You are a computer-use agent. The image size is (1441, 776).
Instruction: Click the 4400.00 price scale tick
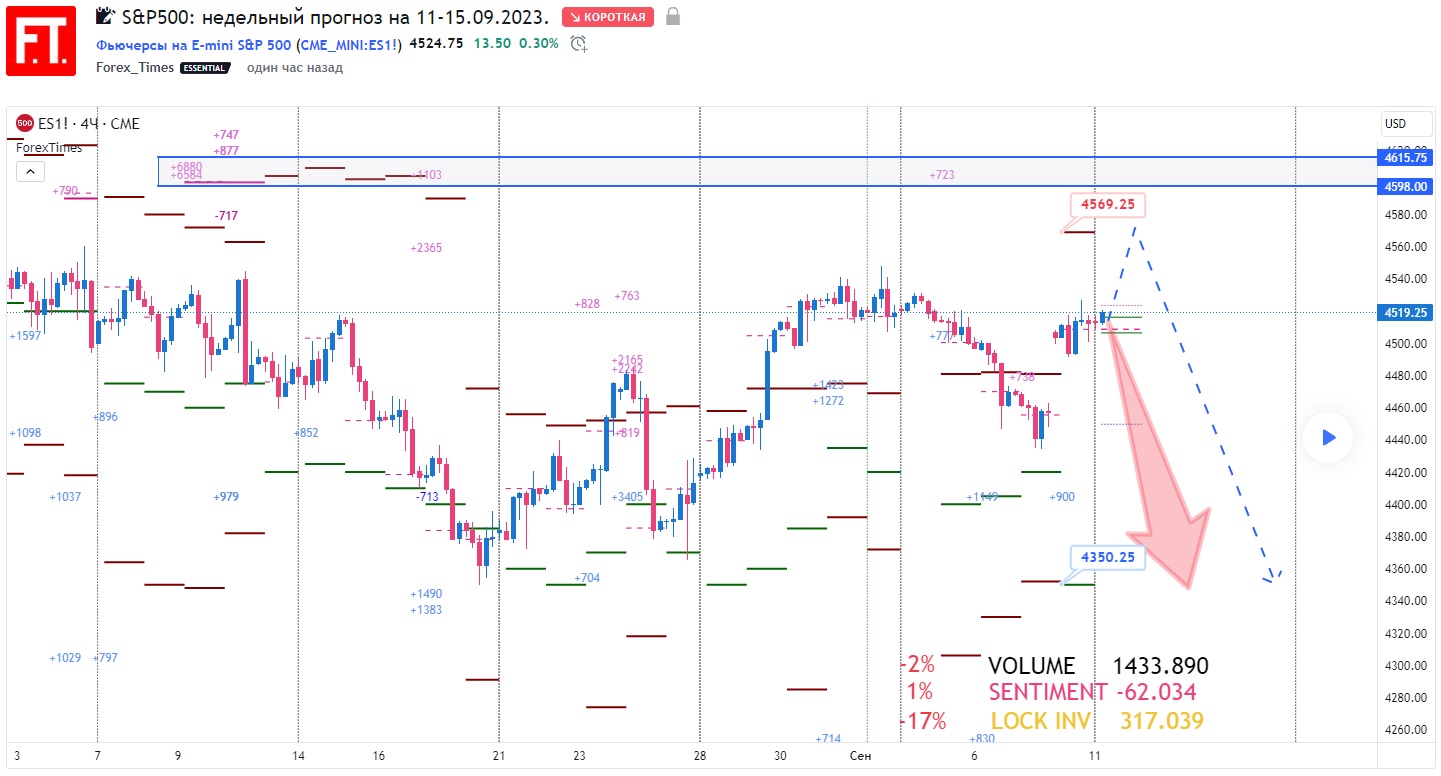point(1405,505)
